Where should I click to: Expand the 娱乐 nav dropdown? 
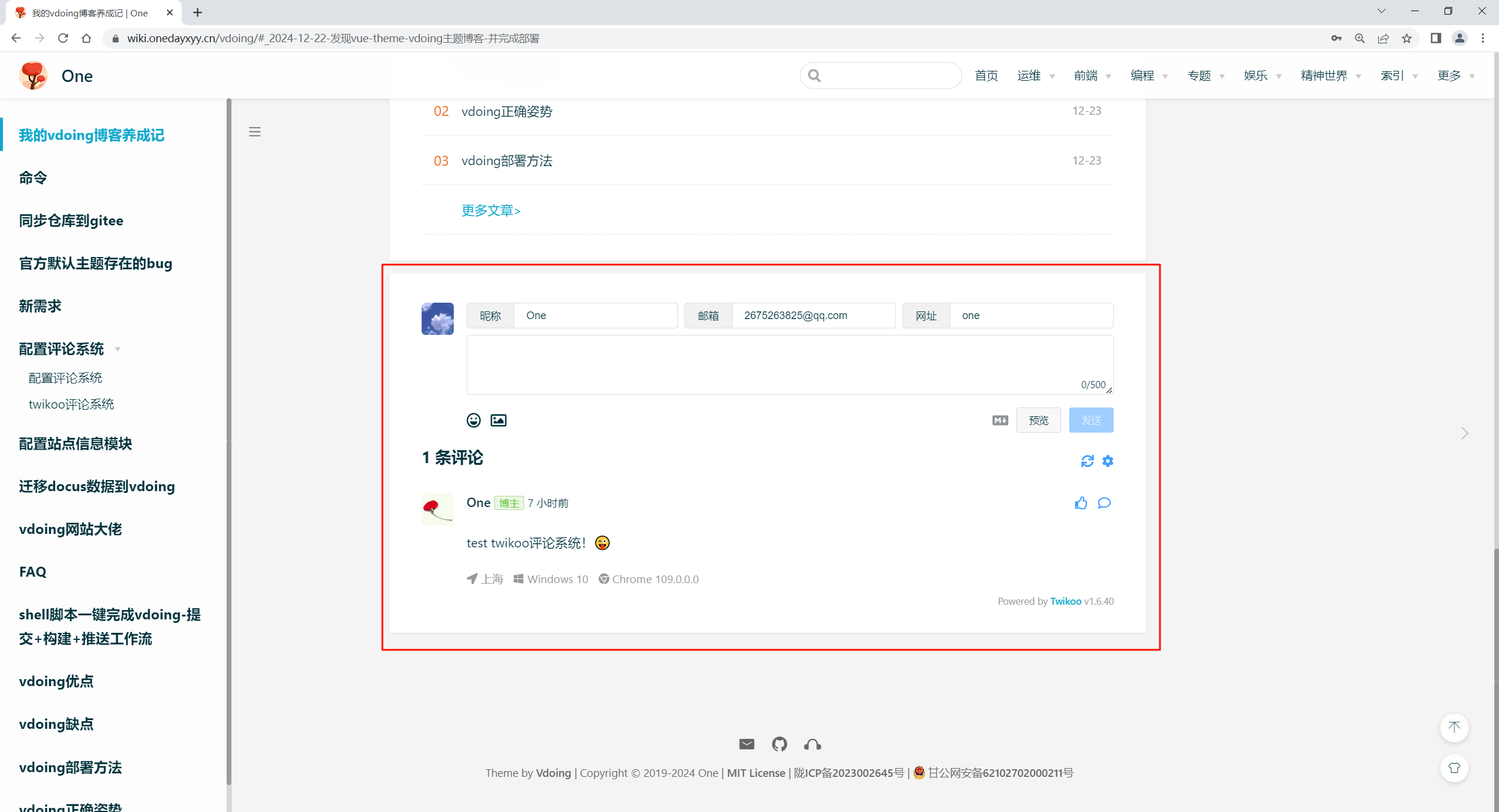point(1262,76)
